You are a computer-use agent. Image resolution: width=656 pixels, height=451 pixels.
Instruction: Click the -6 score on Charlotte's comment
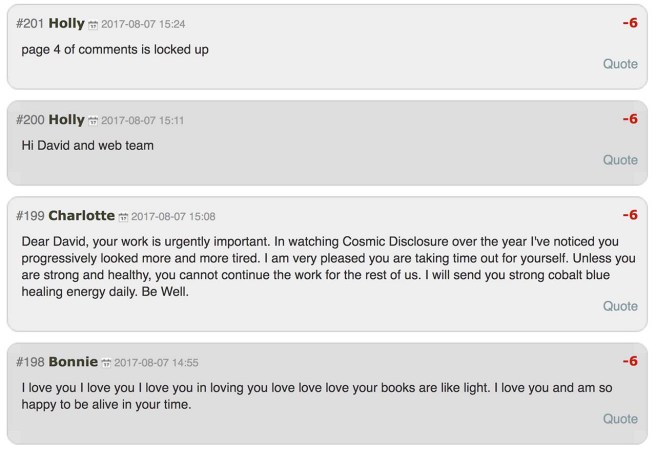[x=630, y=215]
